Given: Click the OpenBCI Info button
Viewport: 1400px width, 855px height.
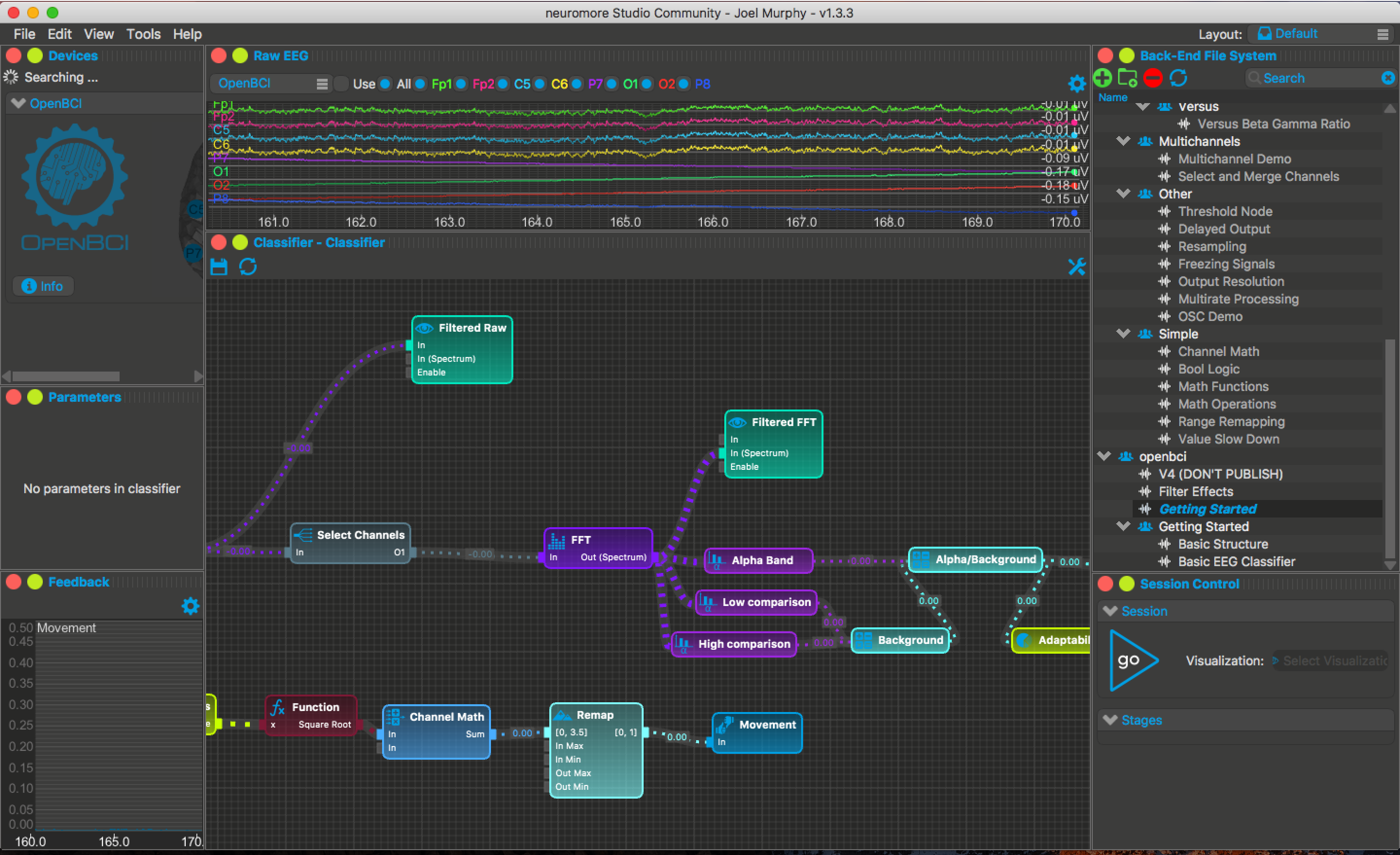Looking at the screenshot, I should point(43,286).
